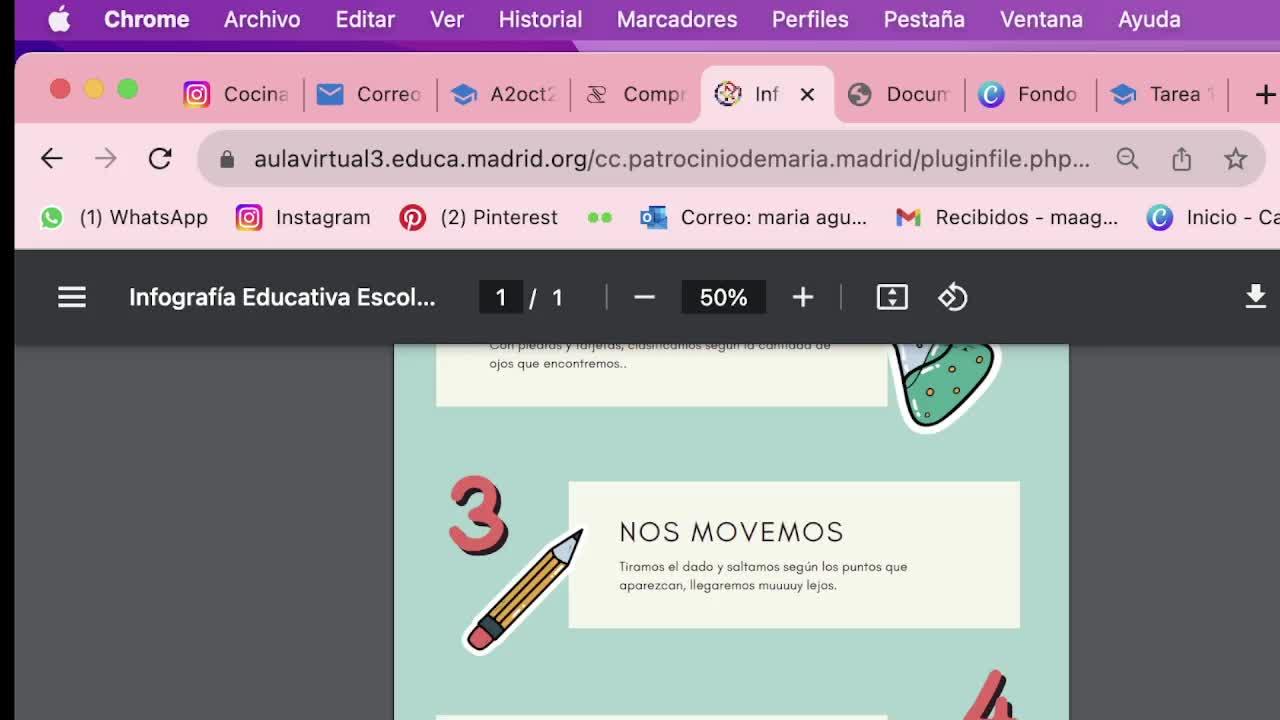
Task: Open the Pinterest bookmark
Action: pyautogui.click(x=479, y=217)
